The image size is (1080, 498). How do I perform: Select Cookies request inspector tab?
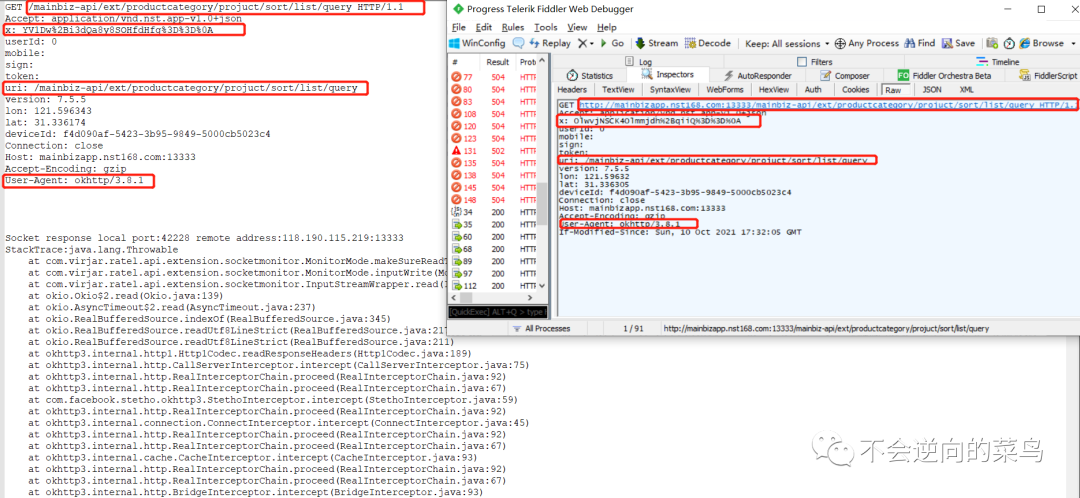tap(855, 90)
